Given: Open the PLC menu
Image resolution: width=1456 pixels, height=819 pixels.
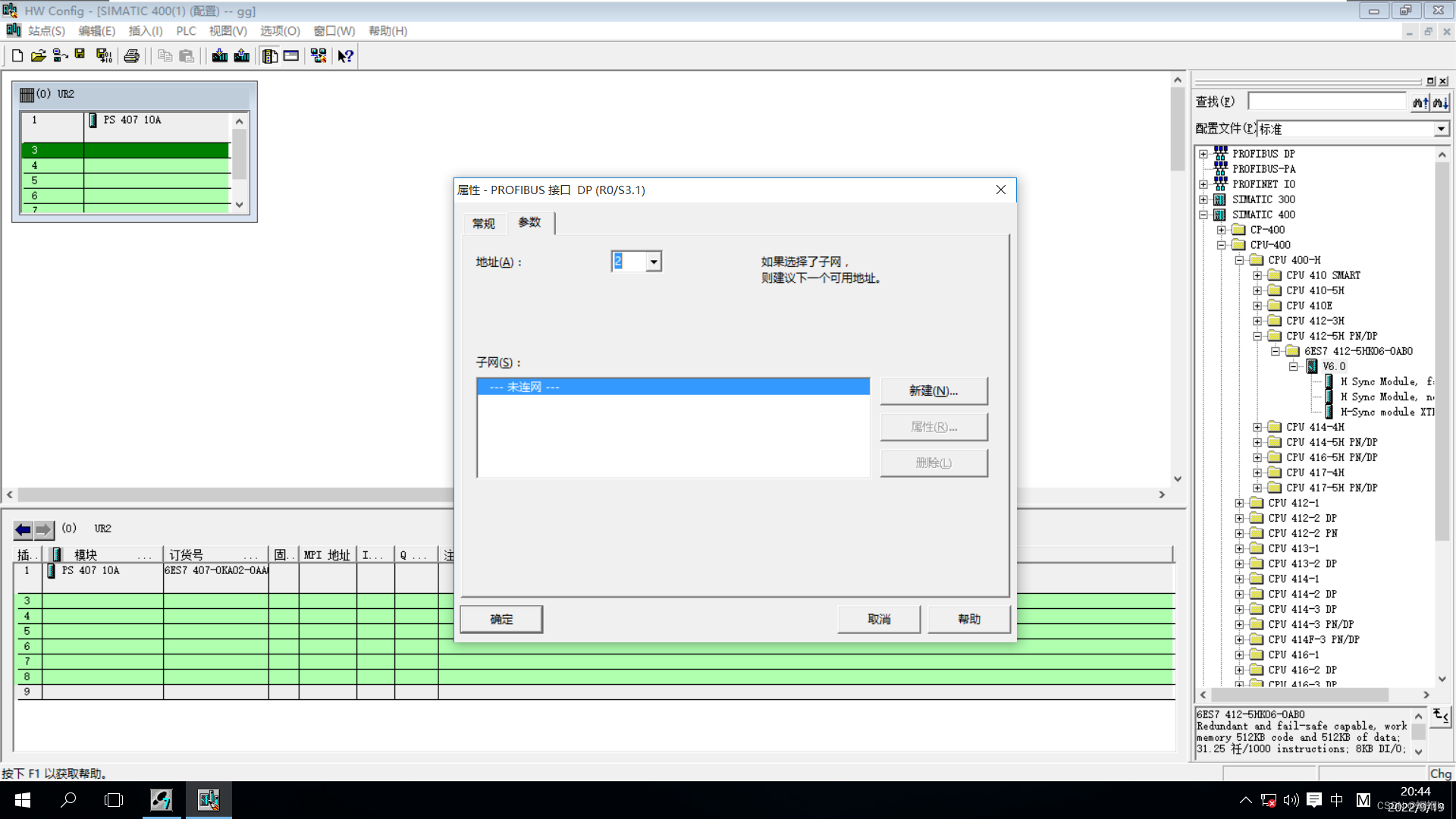Looking at the screenshot, I should point(186,31).
